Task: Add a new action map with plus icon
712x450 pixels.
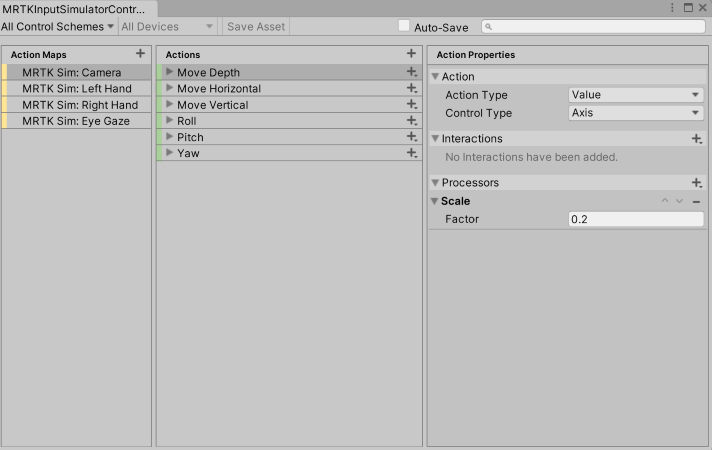Action: [x=140, y=54]
